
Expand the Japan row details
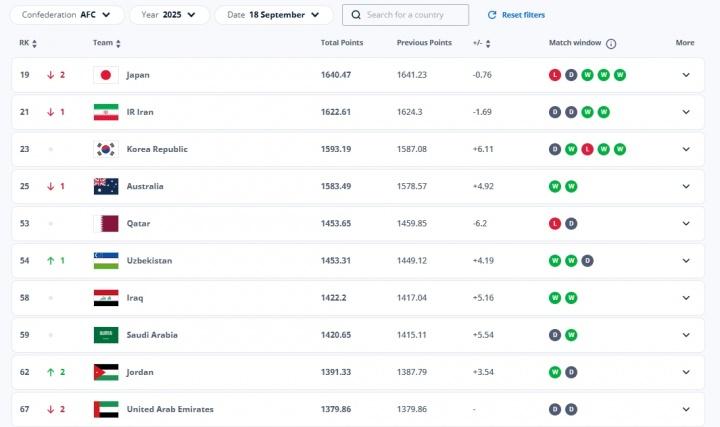tap(686, 75)
